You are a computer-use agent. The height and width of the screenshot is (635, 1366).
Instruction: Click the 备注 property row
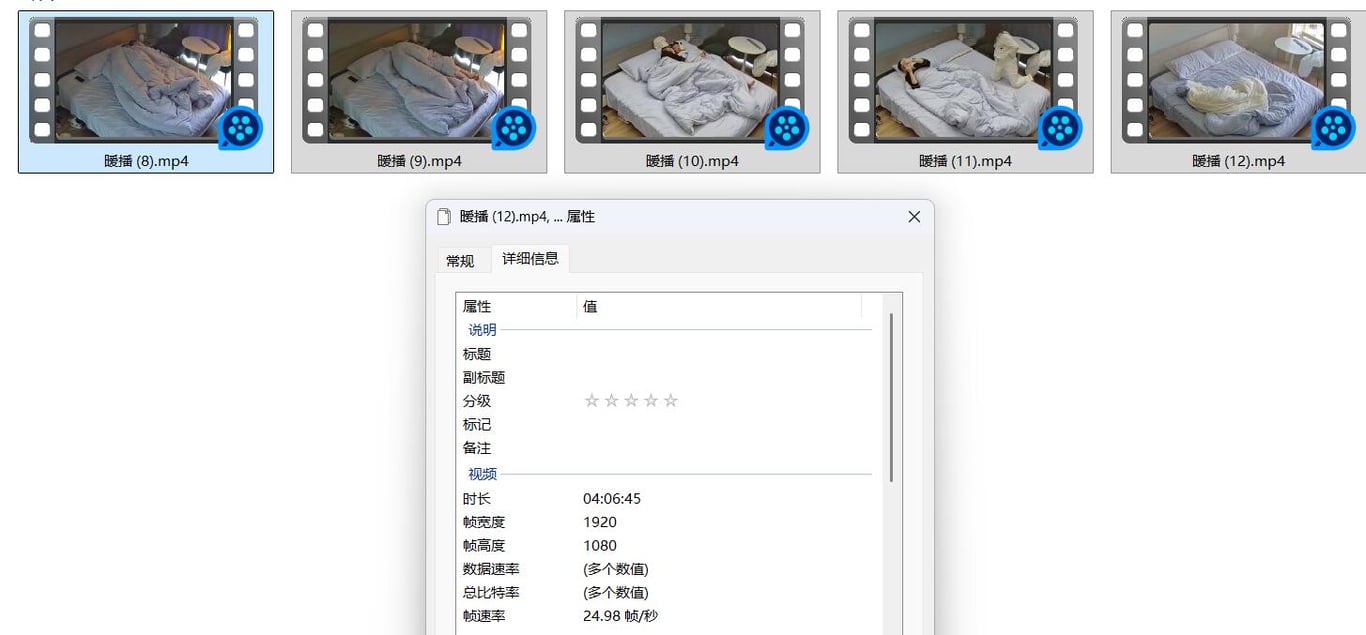point(667,448)
